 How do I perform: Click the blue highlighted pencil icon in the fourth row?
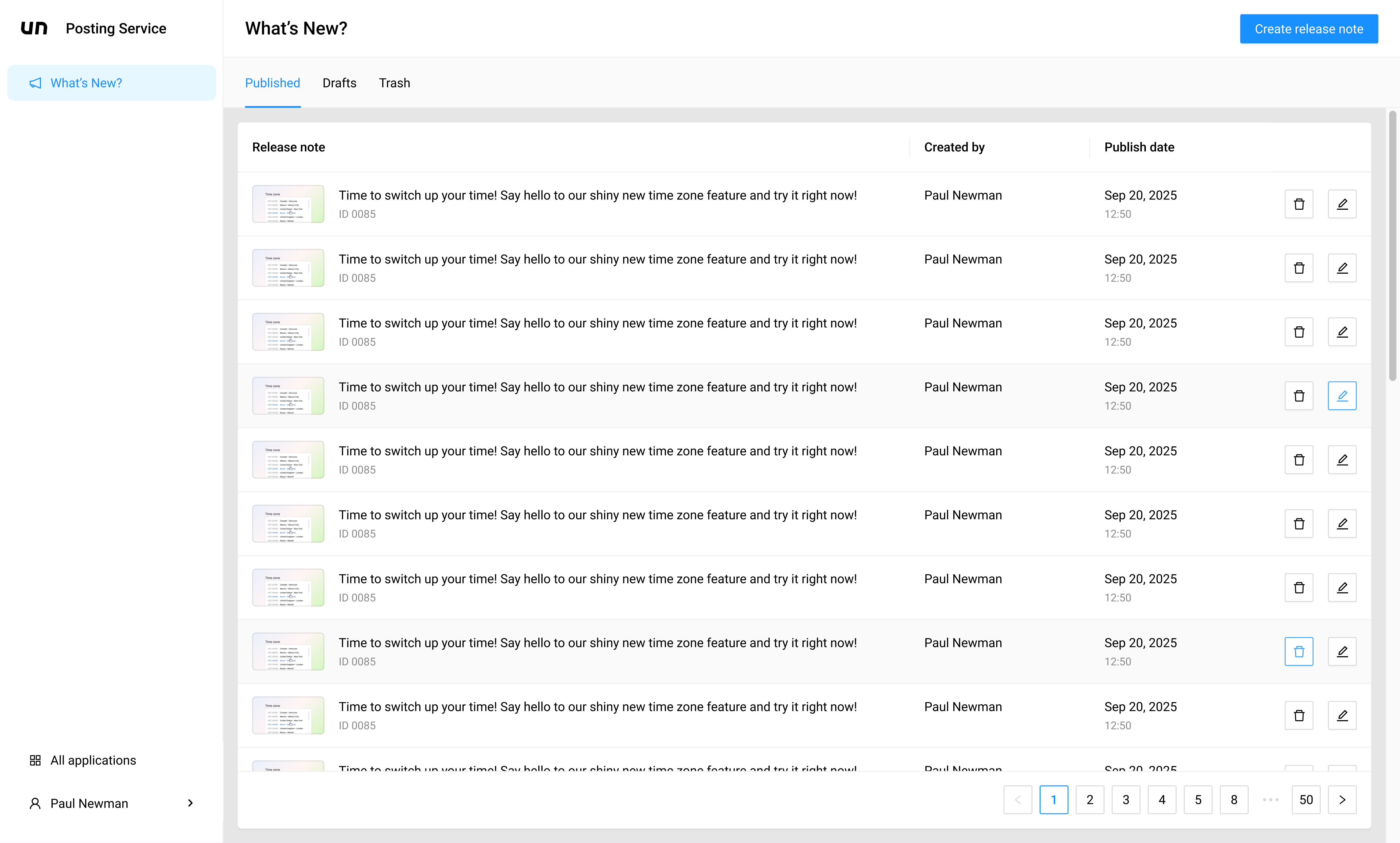click(1342, 395)
